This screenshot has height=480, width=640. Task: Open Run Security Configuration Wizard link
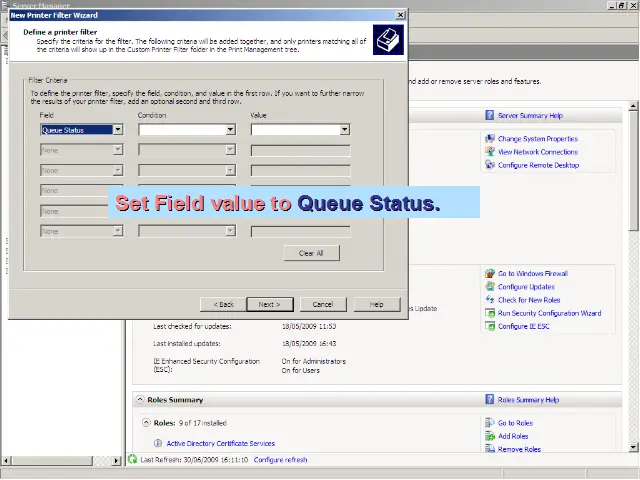pos(549,313)
